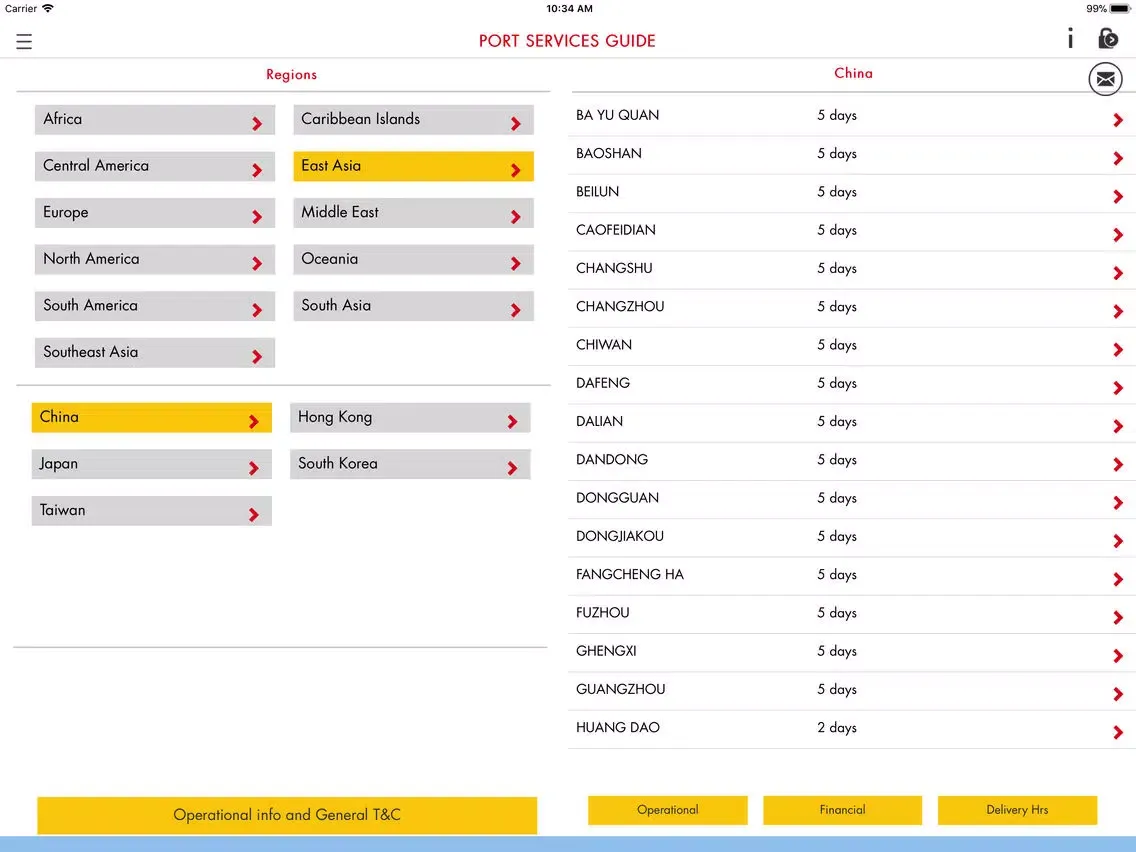Tap the Wi-Fi icon in status bar
The width and height of the screenshot is (1136, 852).
tap(48, 9)
